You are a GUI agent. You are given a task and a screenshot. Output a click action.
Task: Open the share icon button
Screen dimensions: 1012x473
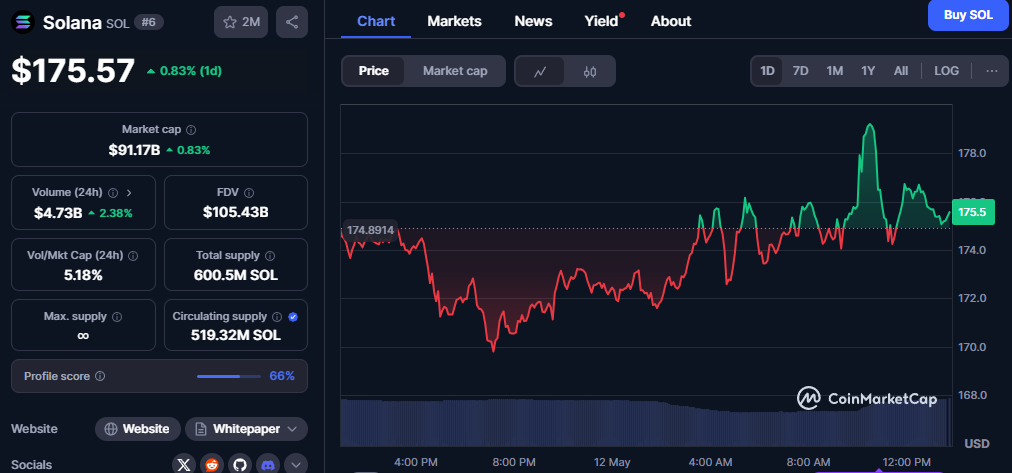[x=292, y=22]
